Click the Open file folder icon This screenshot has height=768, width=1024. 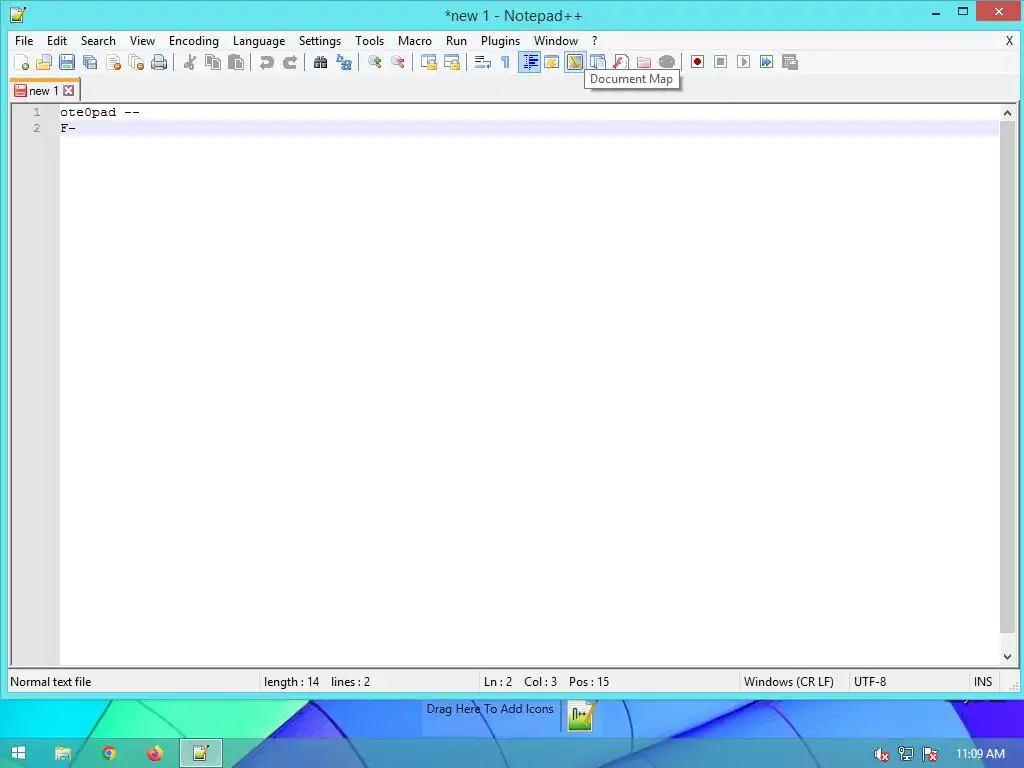(44, 62)
